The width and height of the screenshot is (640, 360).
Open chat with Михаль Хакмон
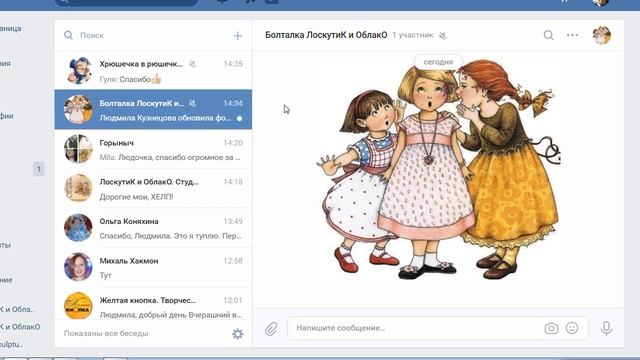click(153, 267)
